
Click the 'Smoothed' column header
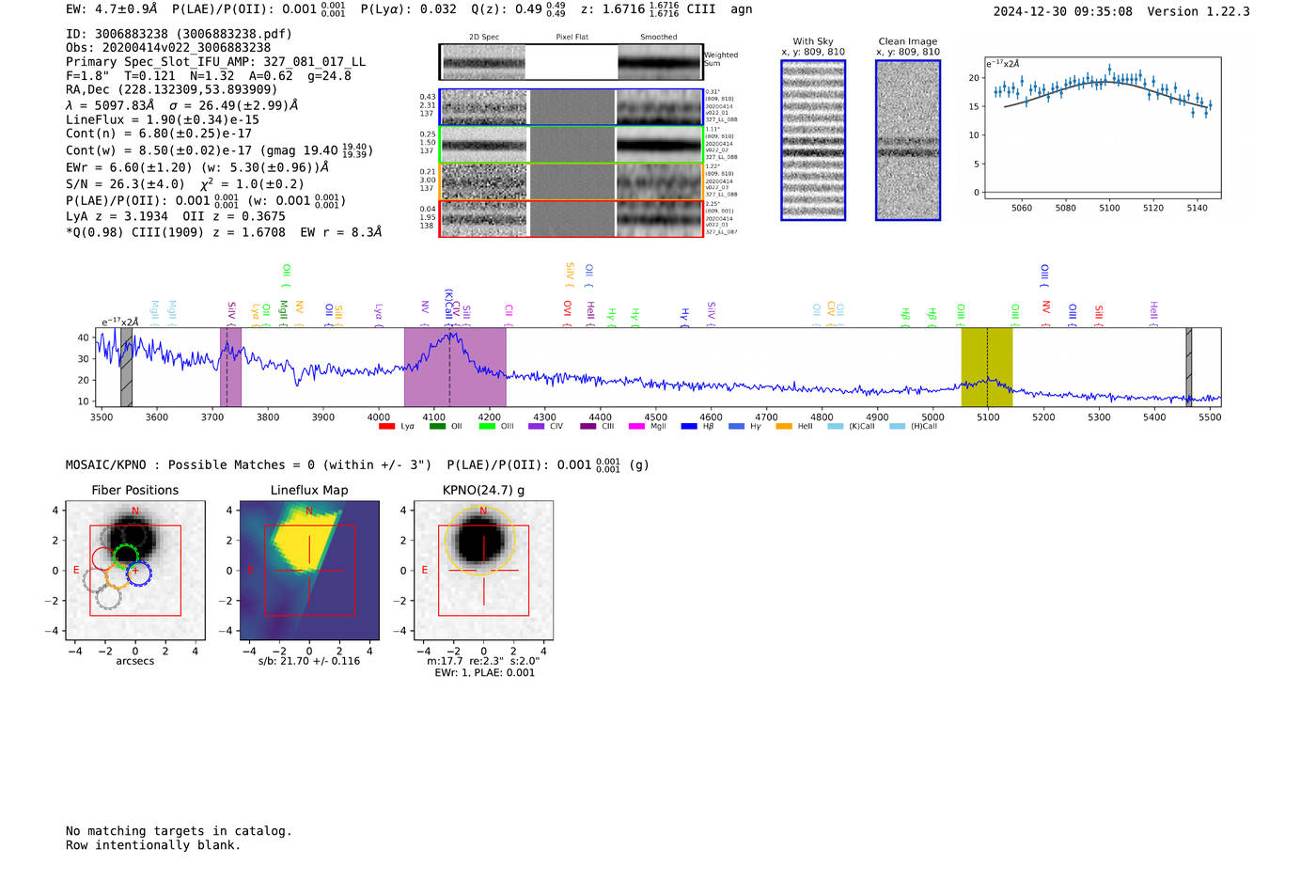pyautogui.click(x=659, y=38)
